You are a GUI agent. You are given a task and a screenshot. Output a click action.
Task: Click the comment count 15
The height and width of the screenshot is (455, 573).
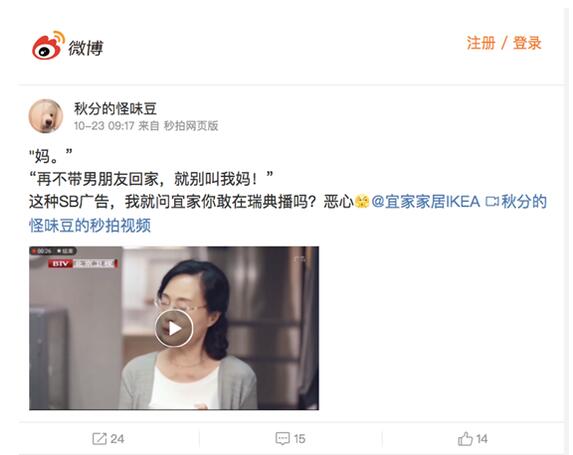point(299,439)
